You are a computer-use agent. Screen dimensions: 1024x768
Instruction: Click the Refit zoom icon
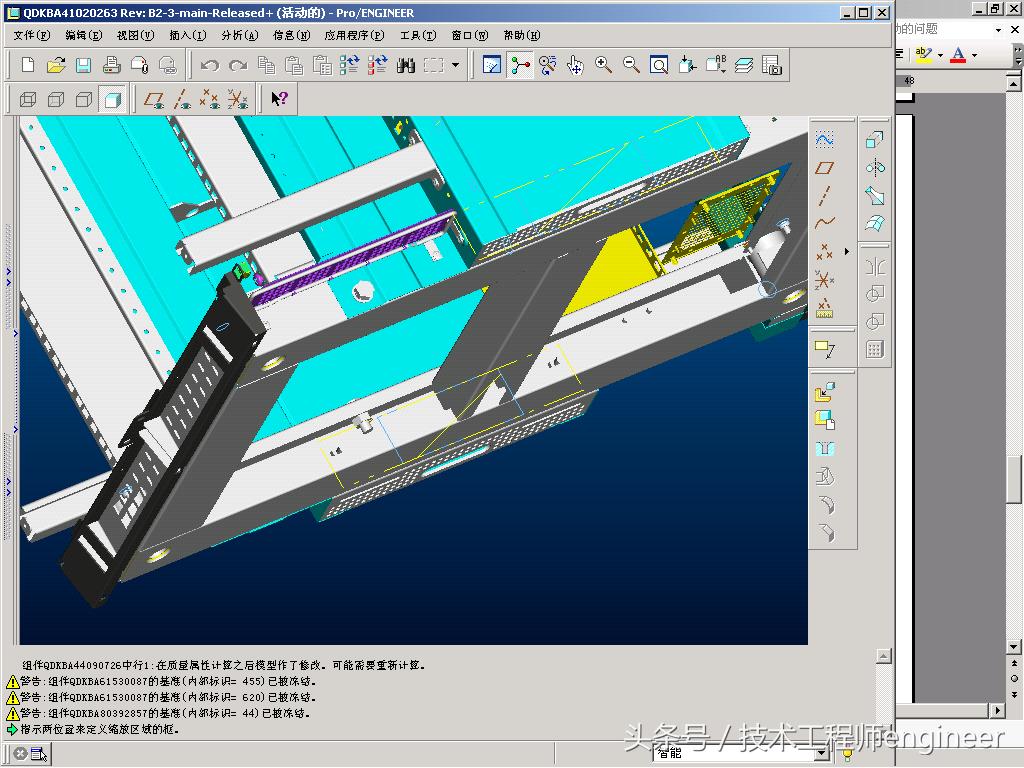tap(659, 65)
